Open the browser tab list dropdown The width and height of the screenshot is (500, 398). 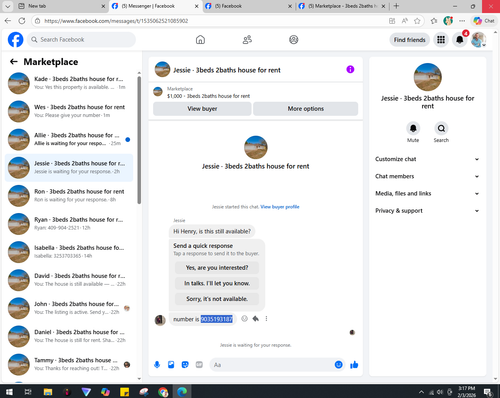coord(7,6)
